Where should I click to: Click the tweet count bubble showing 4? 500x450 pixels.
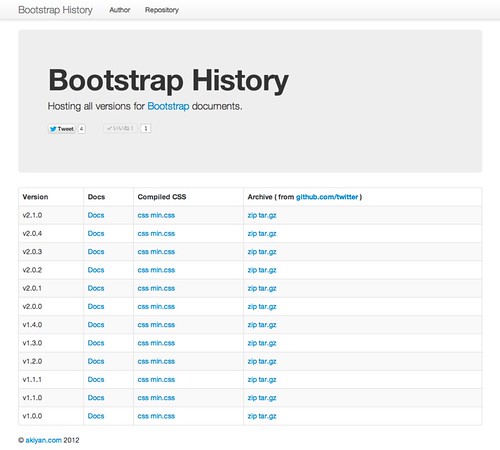click(x=81, y=129)
